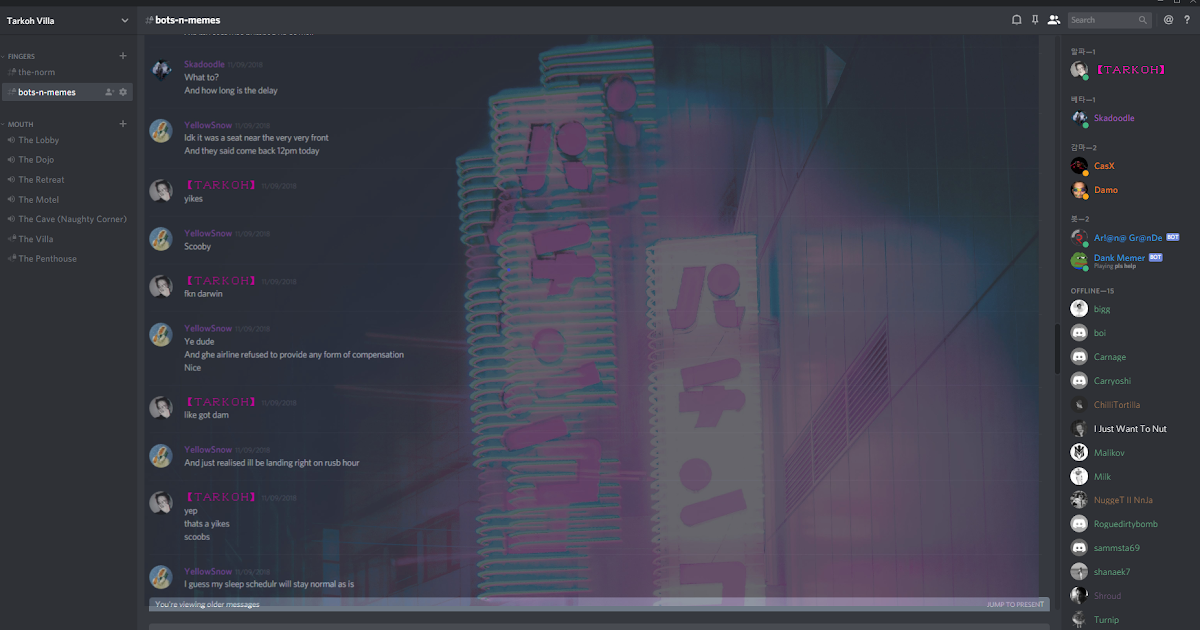Open pinned messages pin icon
This screenshot has height=630, width=1200.
click(1035, 19)
